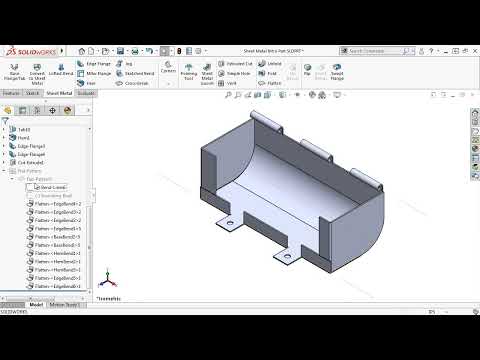Switch to the Features ribbon tab
Screen dimensions: 480x360
click(x=11, y=93)
